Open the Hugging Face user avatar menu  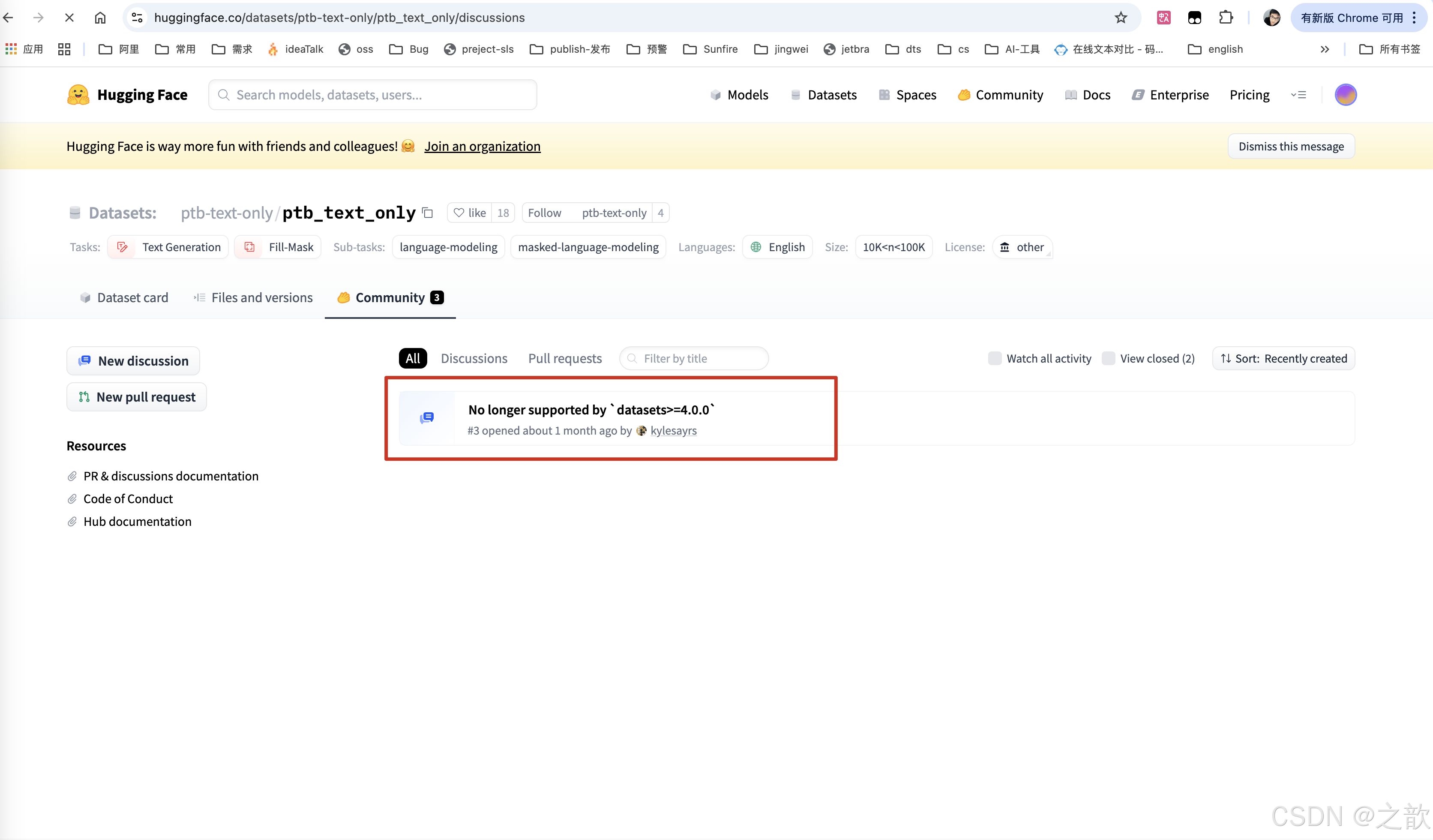tap(1346, 94)
